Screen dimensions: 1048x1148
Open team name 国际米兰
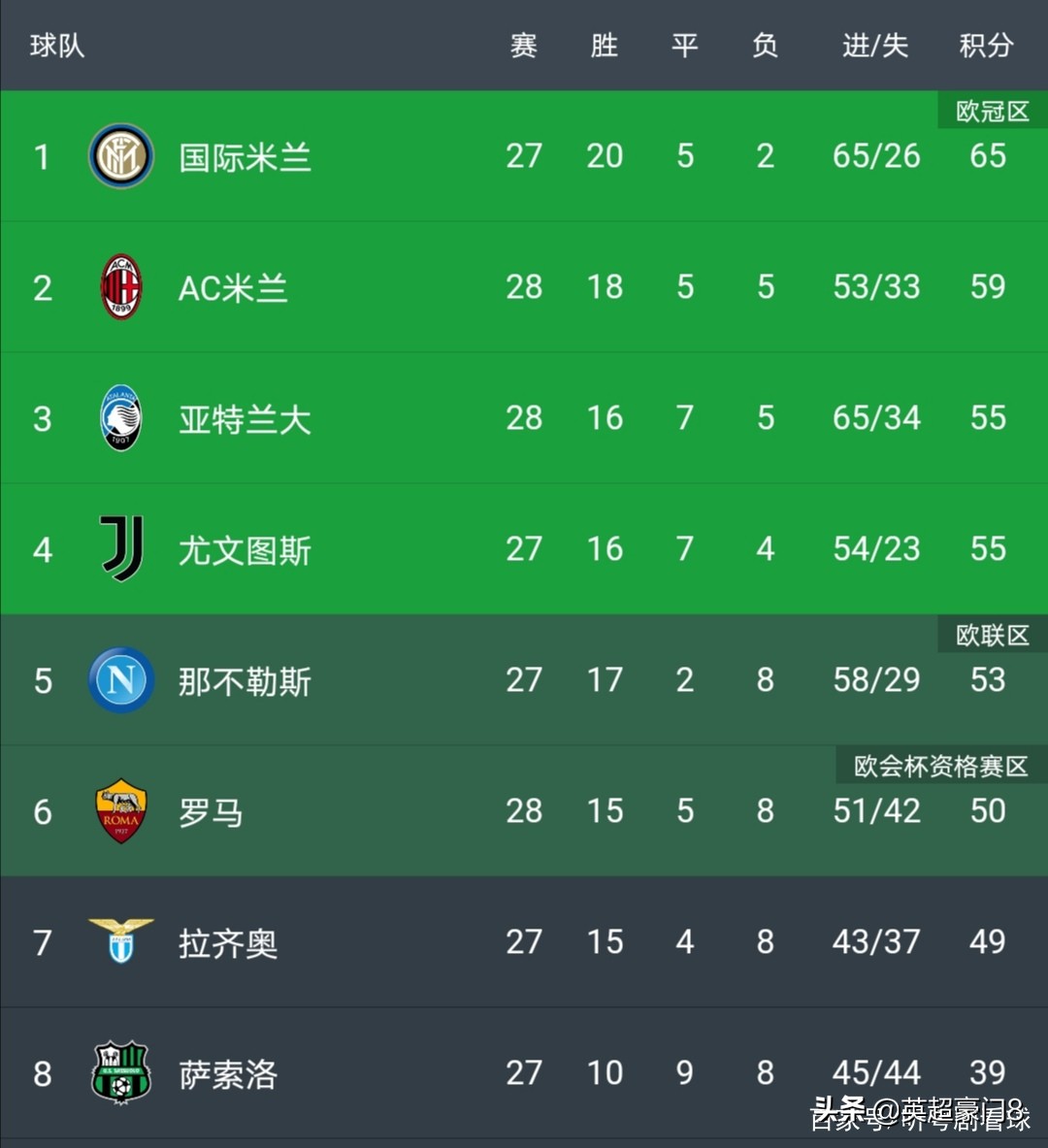(245, 157)
